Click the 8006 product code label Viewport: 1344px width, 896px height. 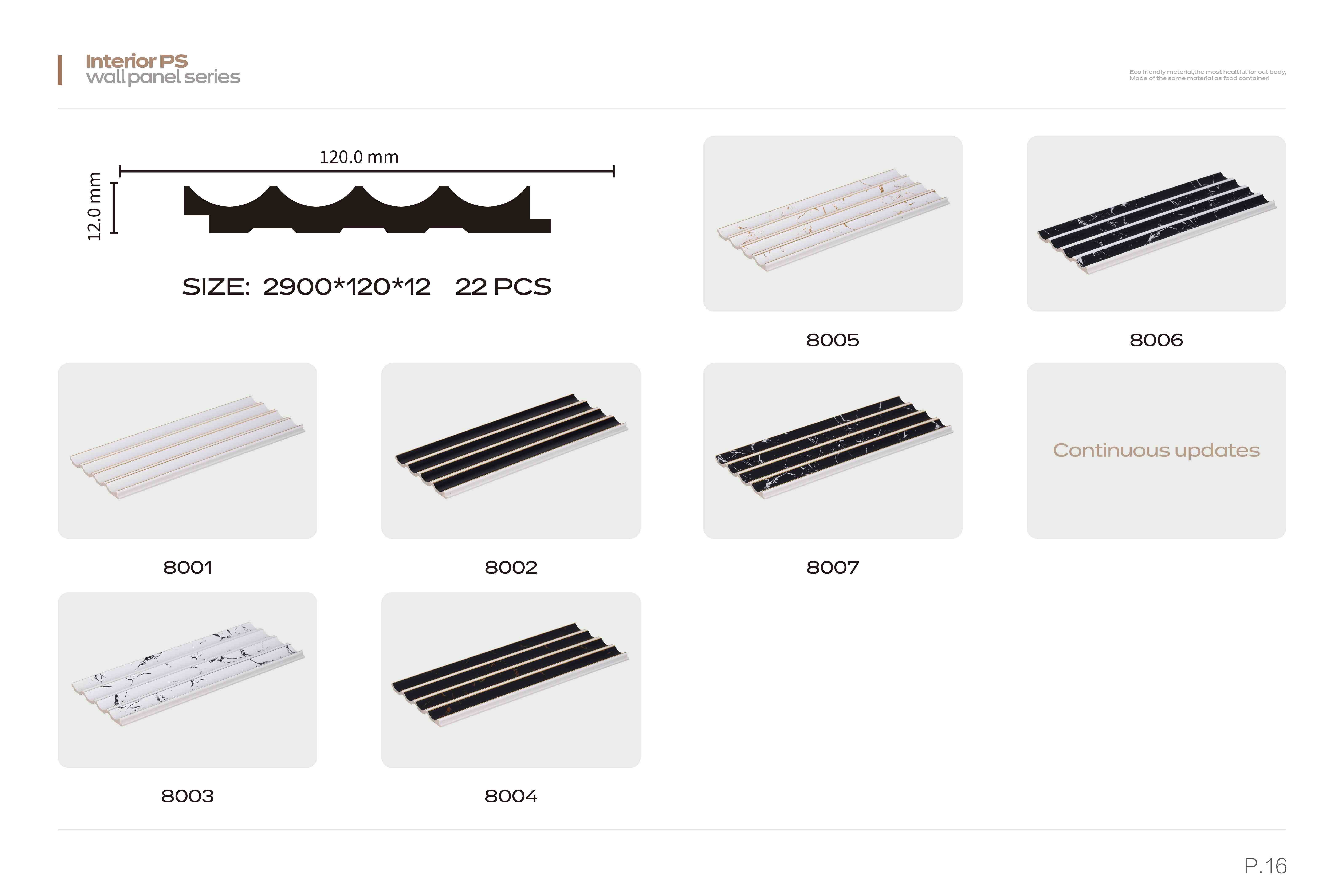tap(1156, 340)
